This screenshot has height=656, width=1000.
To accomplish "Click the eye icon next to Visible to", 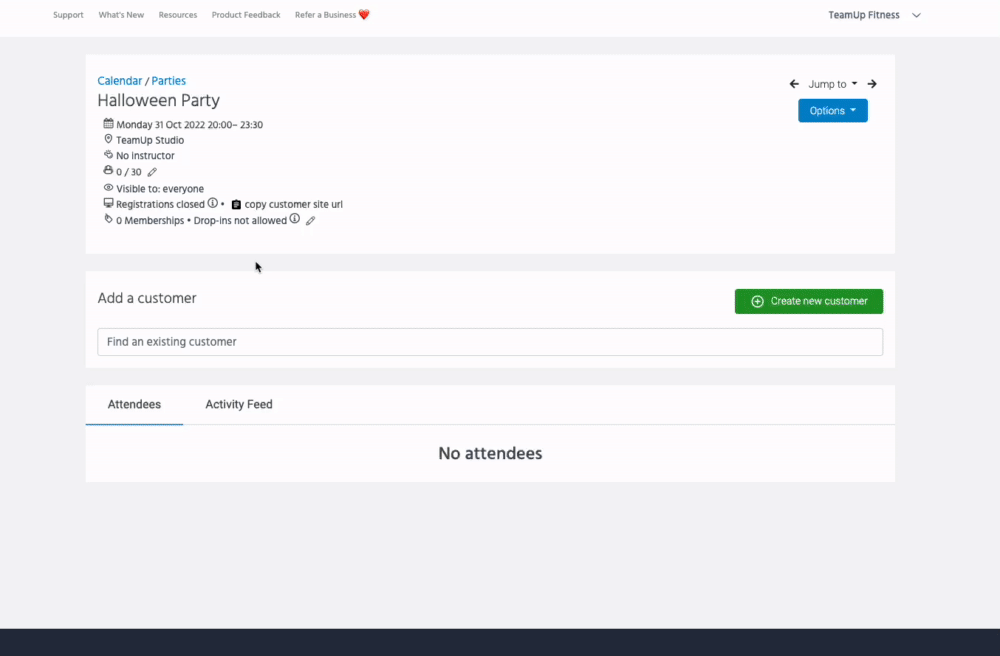I will click(x=108, y=188).
